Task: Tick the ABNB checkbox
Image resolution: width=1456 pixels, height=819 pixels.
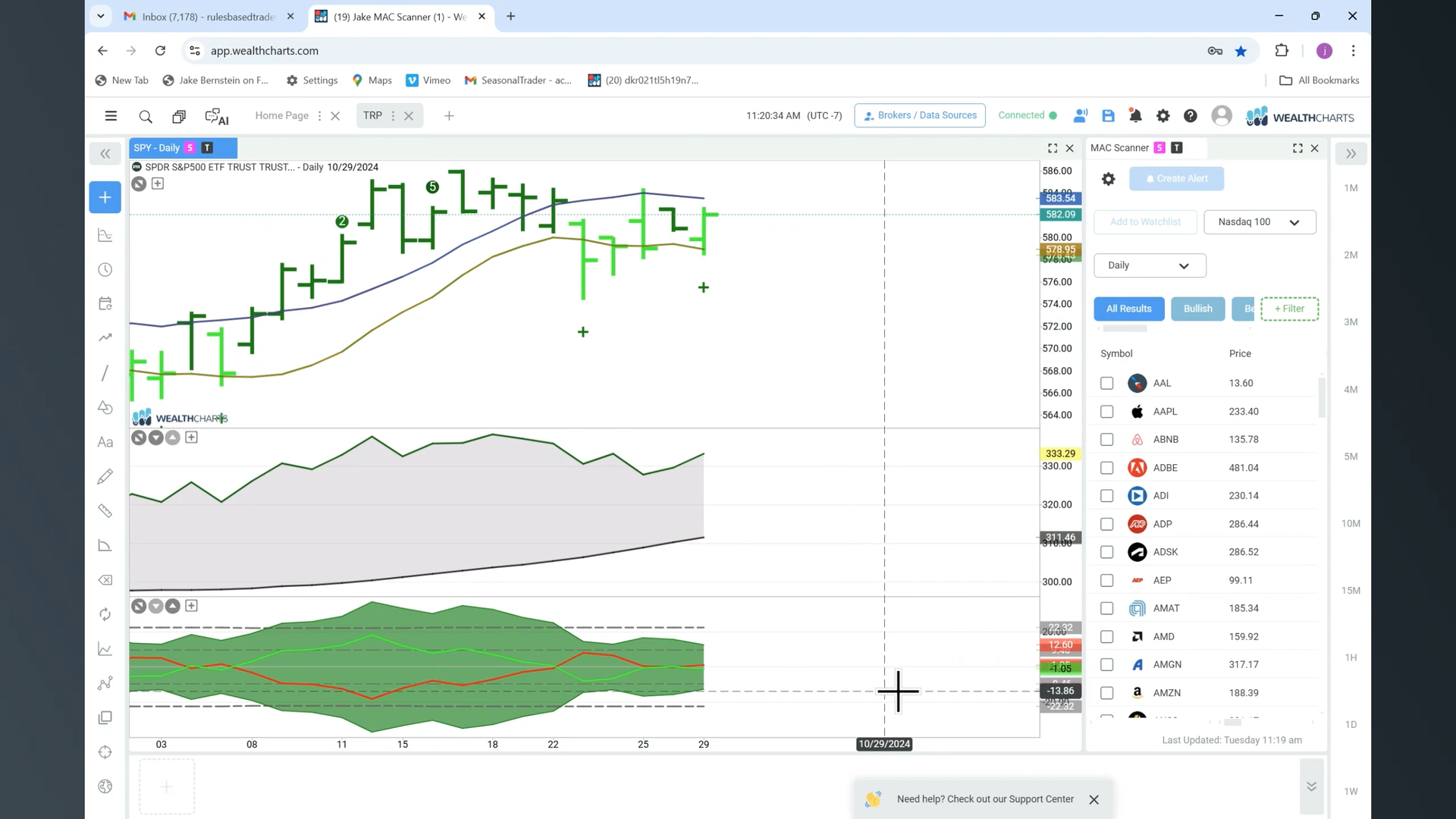Action: (x=1107, y=440)
